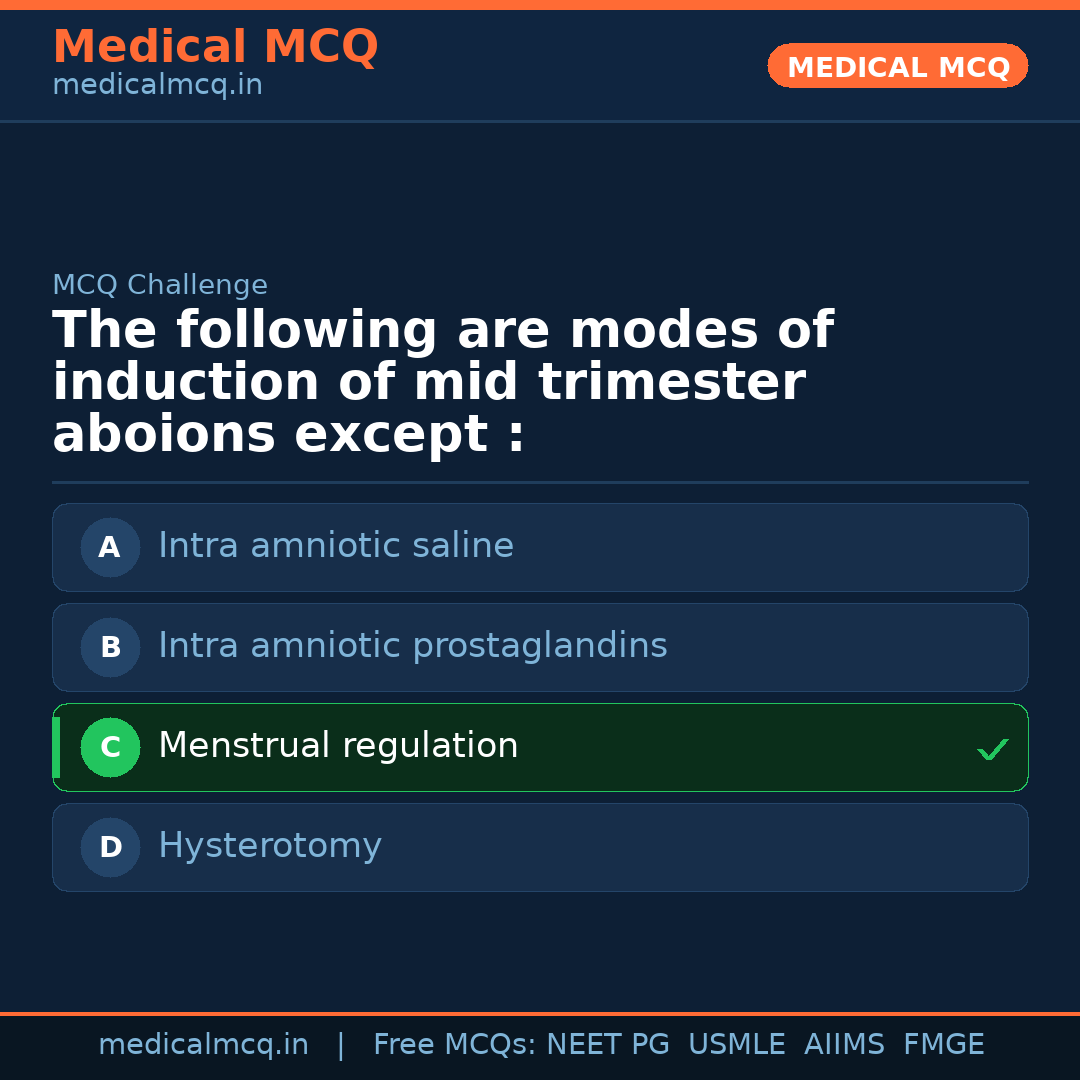Click the green C option badge
The image size is (1080, 1080).
click(x=110, y=747)
